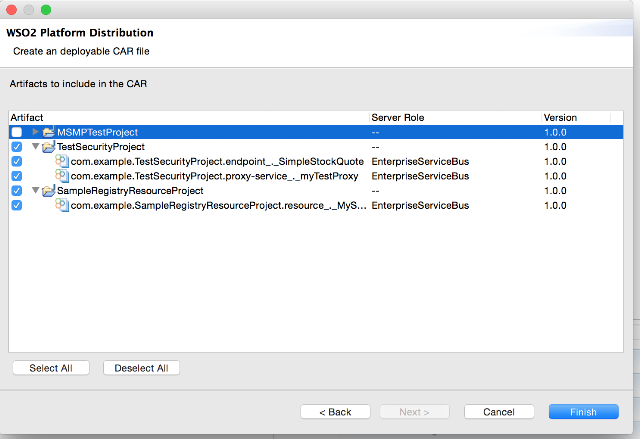Select the MSMPTestProject row label
This screenshot has width=640, height=439.
(x=98, y=132)
